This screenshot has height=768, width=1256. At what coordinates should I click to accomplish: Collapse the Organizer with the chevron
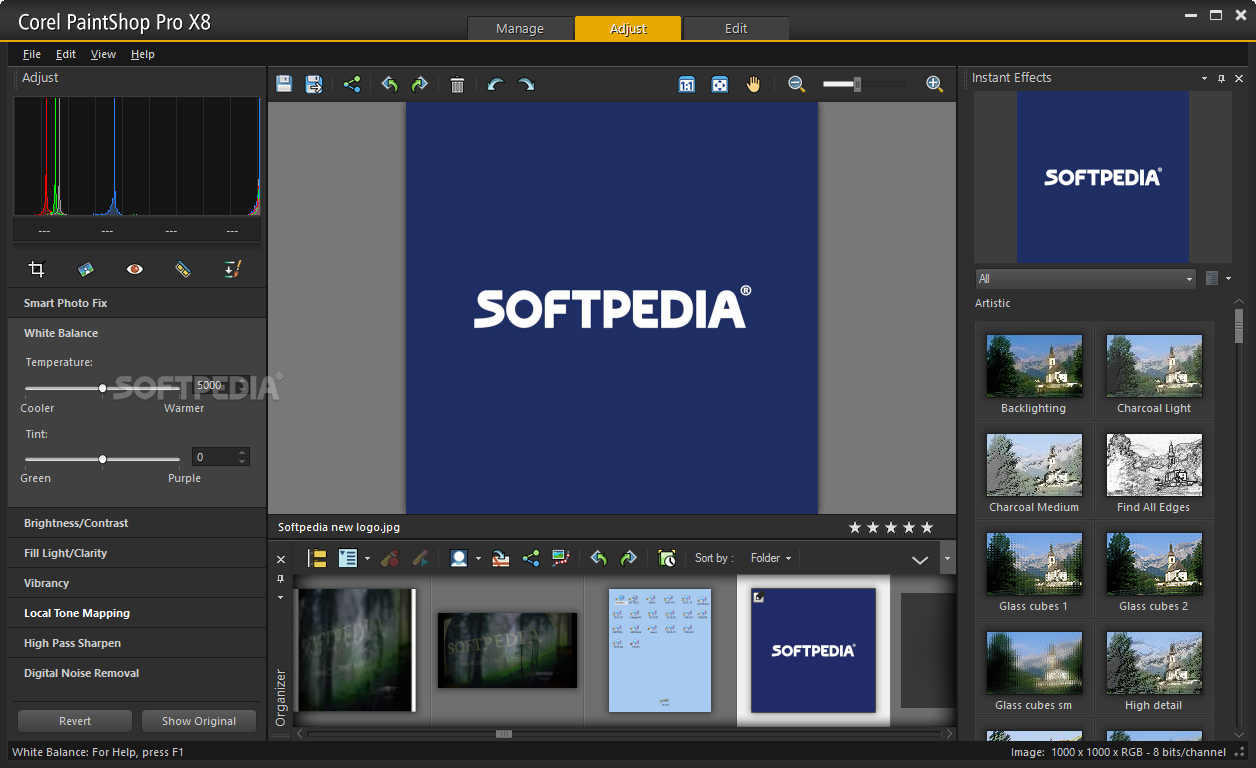(x=920, y=560)
